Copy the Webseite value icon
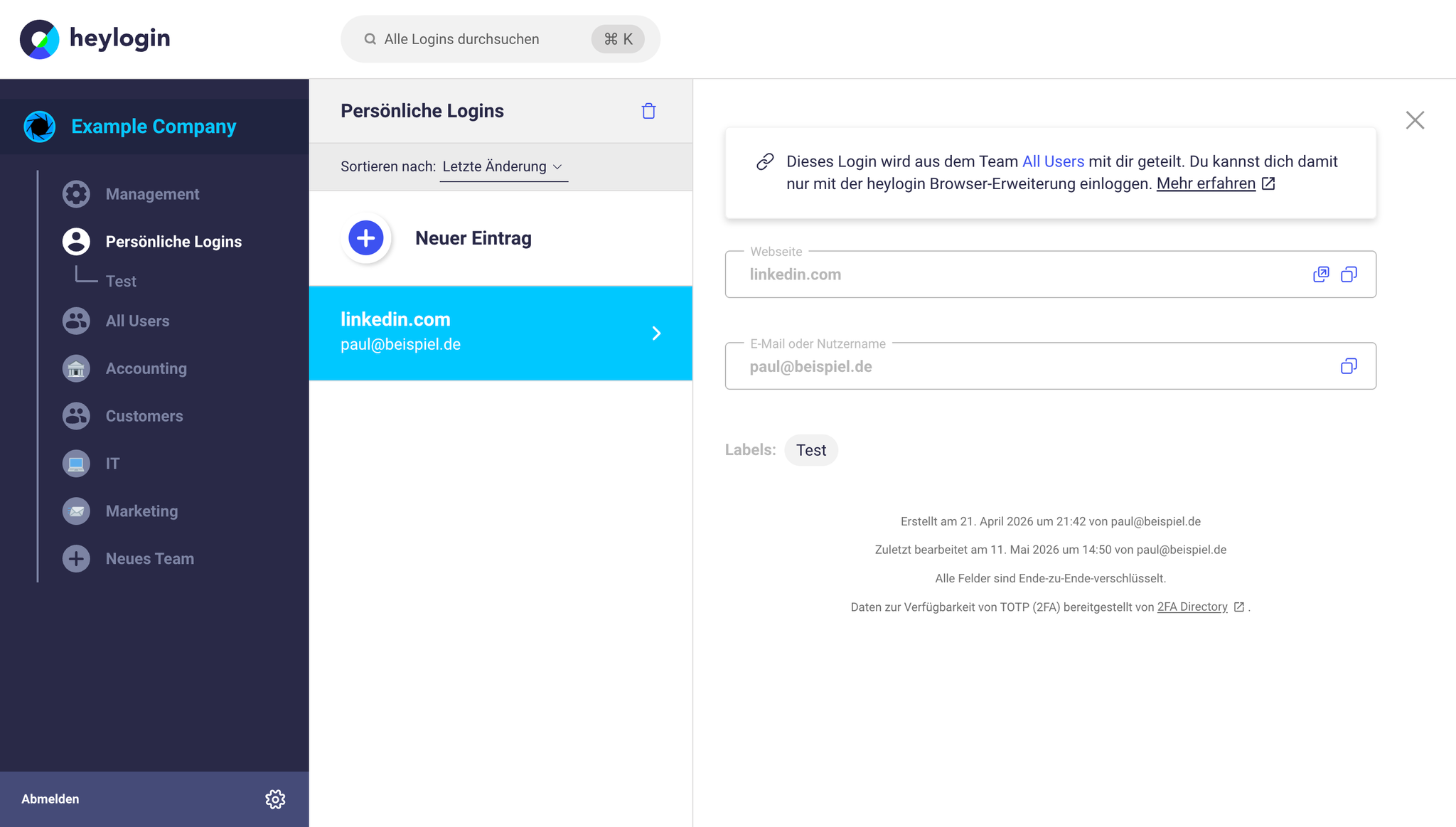 click(x=1349, y=274)
